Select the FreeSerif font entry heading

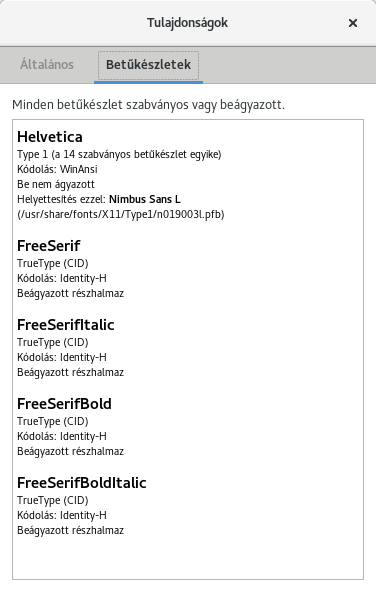(49, 246)
